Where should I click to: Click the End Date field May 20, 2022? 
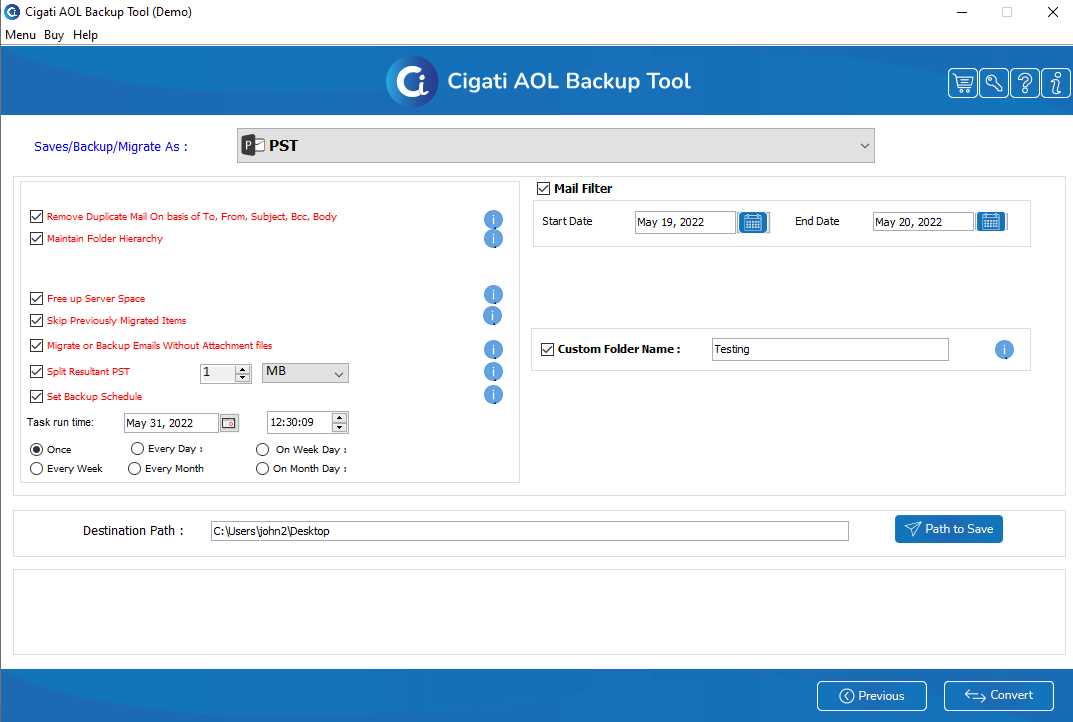coord(922,222)
